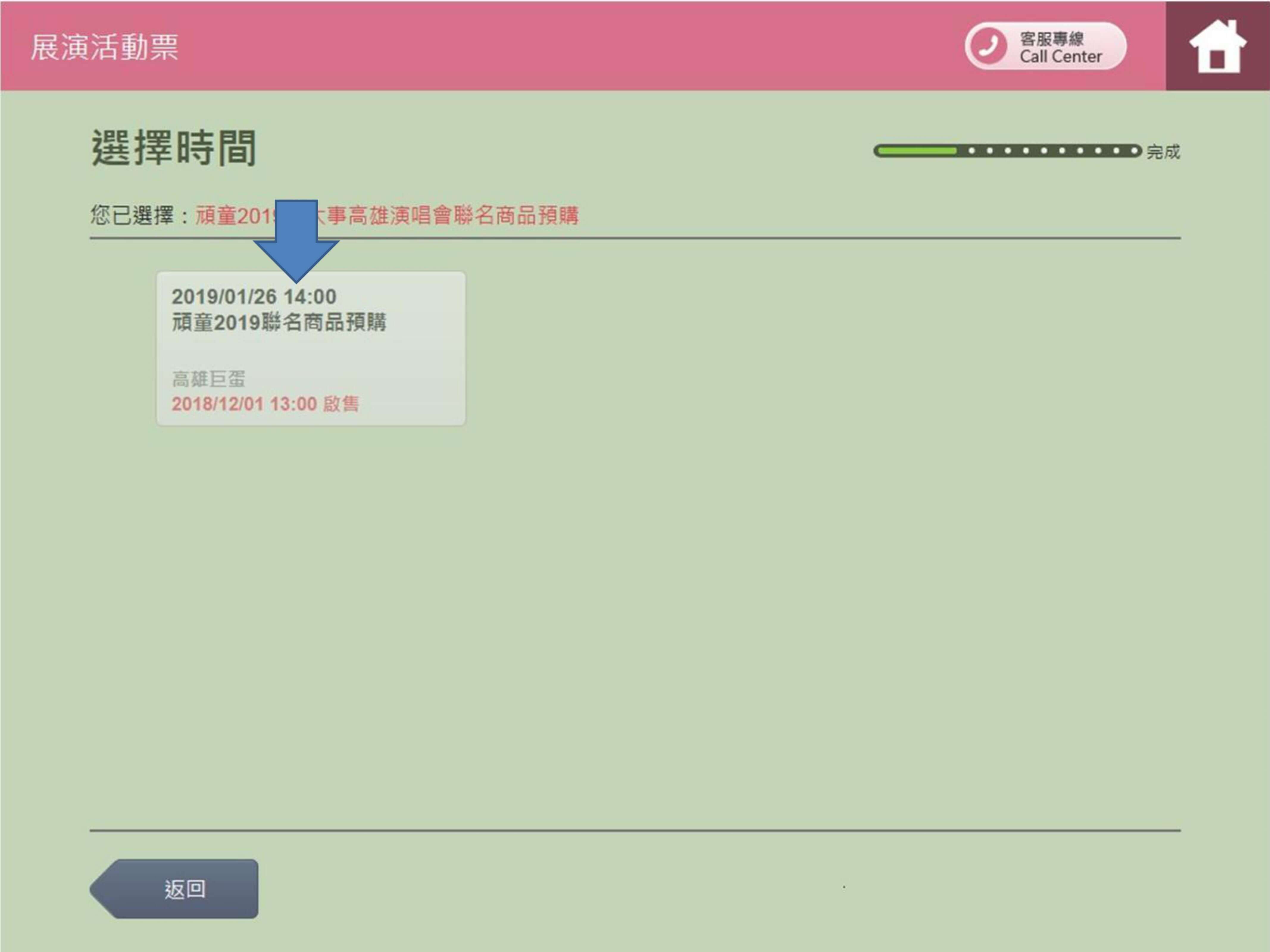Click the 返回 back button
The width and height of the screenshot is (1270, 952).
click(x=174, y=888)
